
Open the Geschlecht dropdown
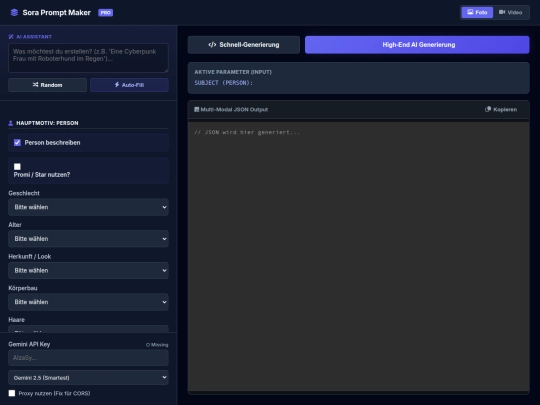tap(88, 207)
